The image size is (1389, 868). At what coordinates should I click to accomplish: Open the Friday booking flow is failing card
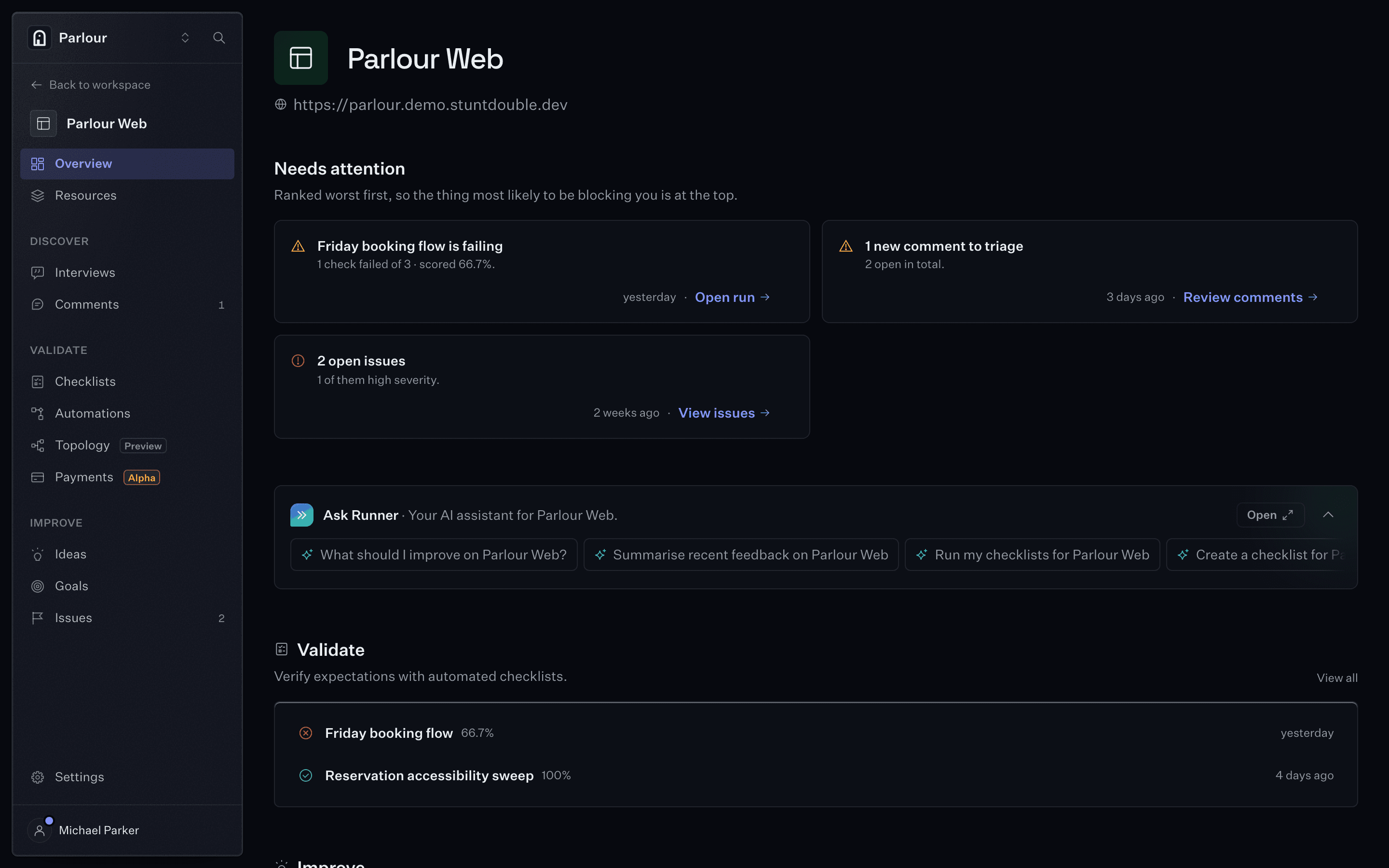pos(542,271)
